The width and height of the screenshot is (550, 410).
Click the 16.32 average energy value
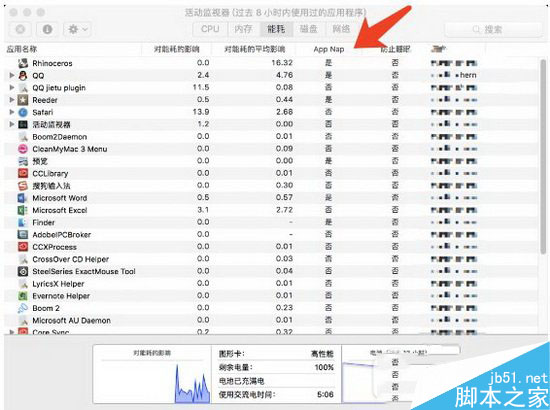282,63
